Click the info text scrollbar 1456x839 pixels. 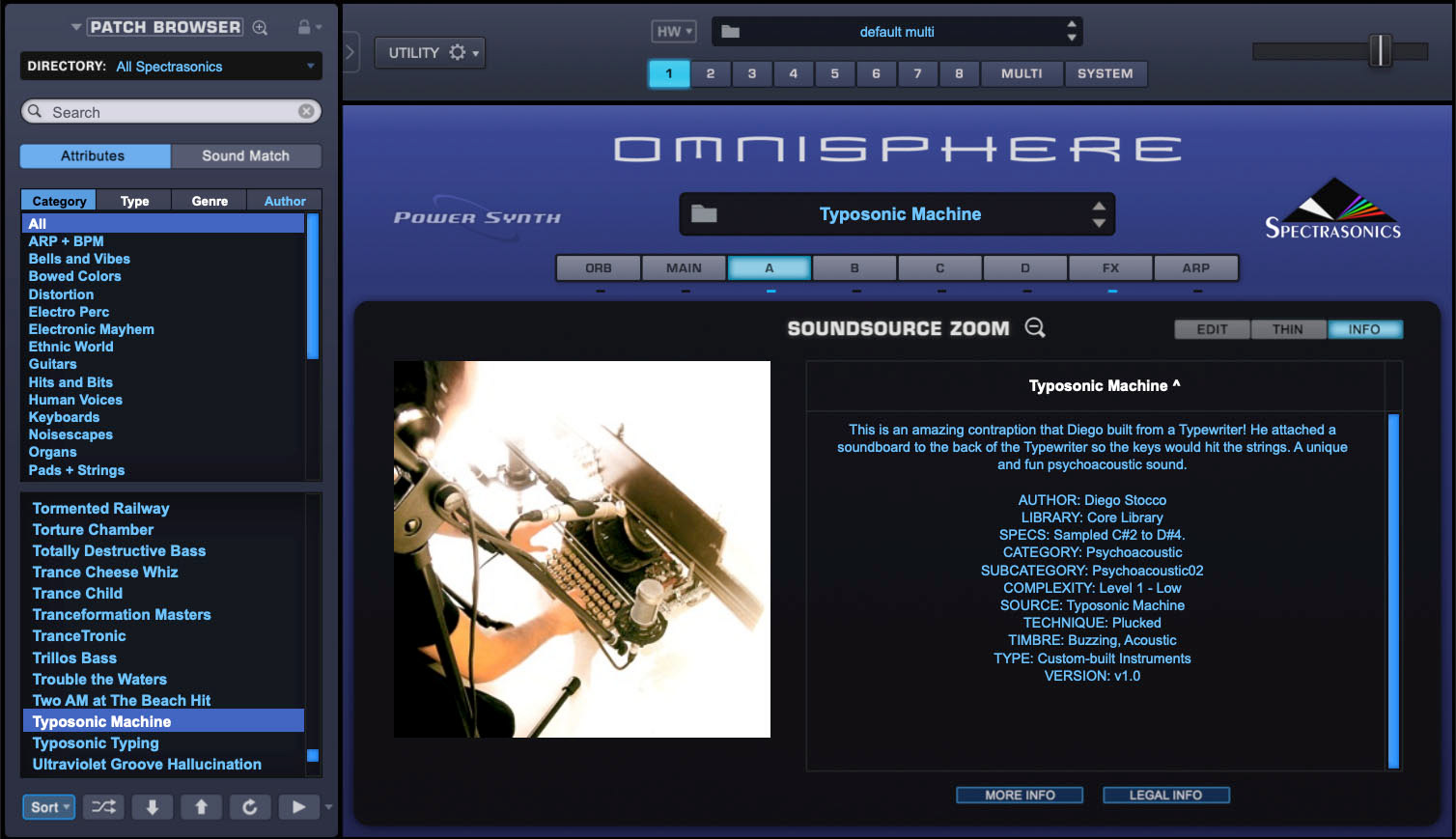(x=1393, y=590)
